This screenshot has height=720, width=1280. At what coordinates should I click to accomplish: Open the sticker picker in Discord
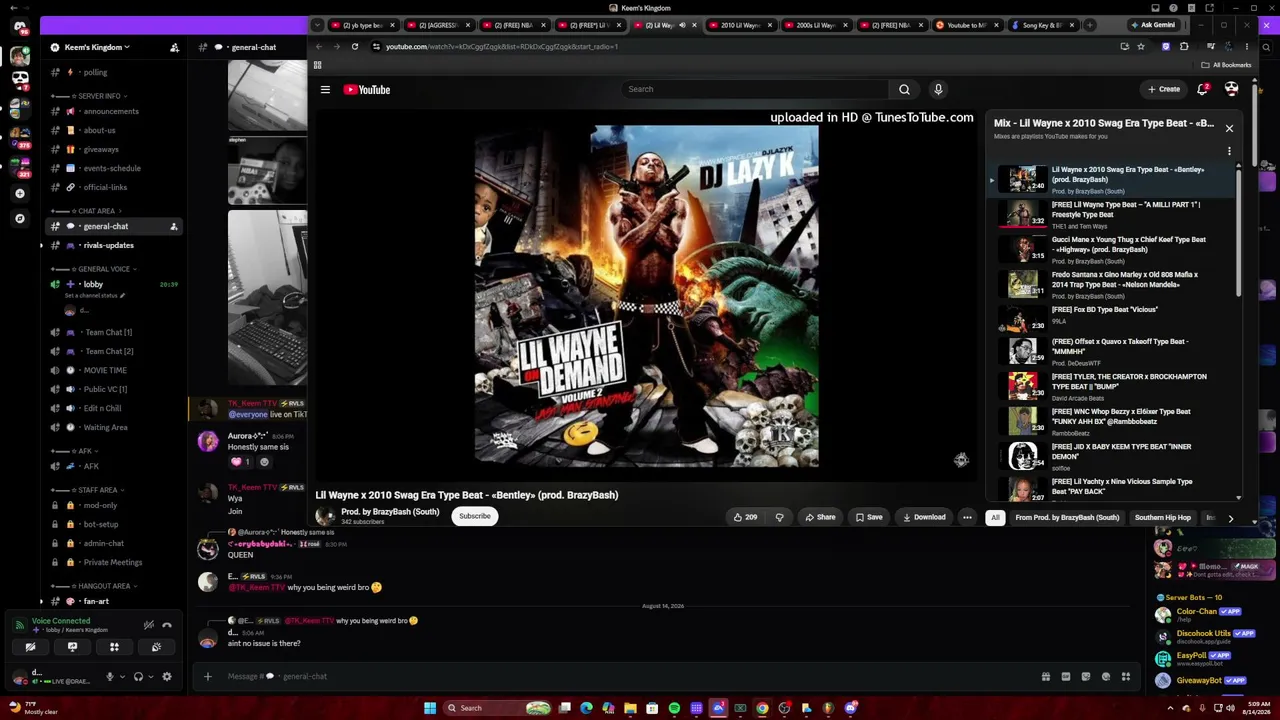1086,677
